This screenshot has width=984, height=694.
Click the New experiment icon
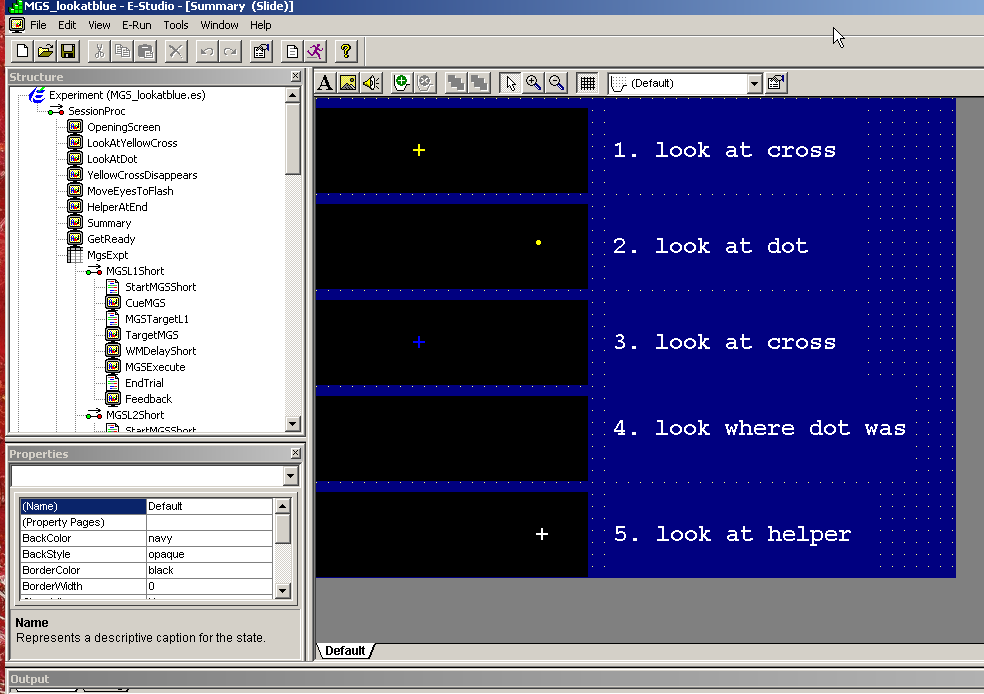(22, 51)
